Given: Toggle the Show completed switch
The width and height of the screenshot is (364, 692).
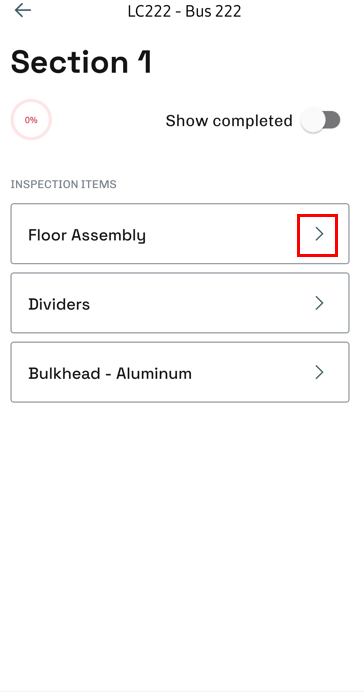Looking at the screenshot, I should click(x=321, y=120).
